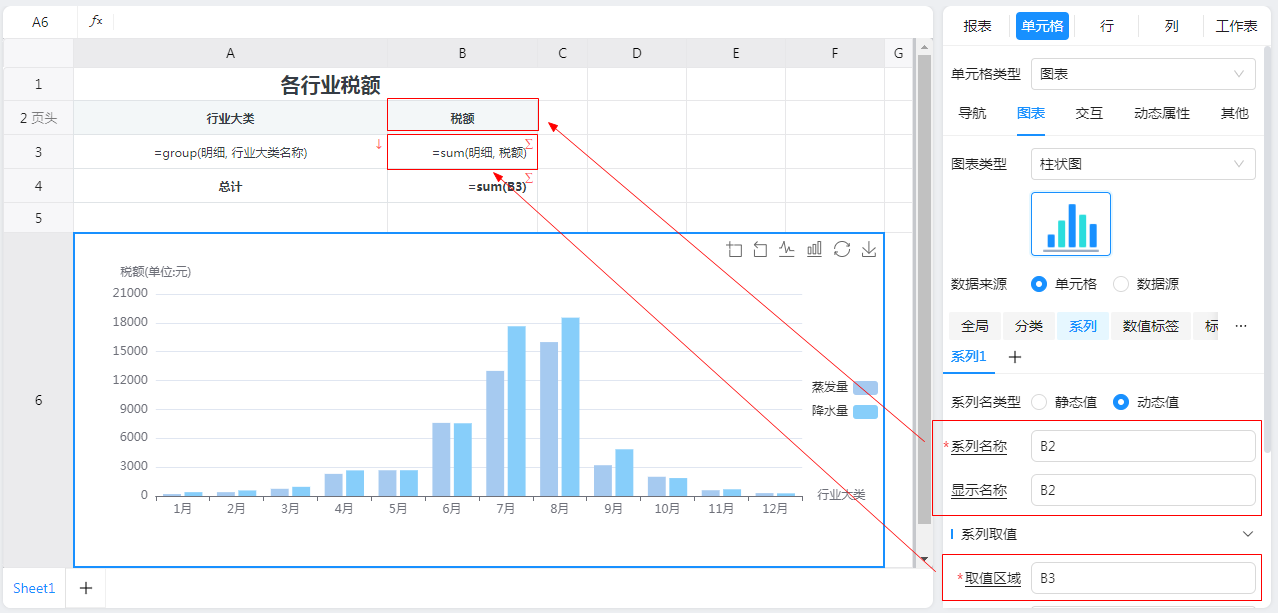
Task: Click the zoom reset icon in chart toolbar
Action: click(761, 250)
